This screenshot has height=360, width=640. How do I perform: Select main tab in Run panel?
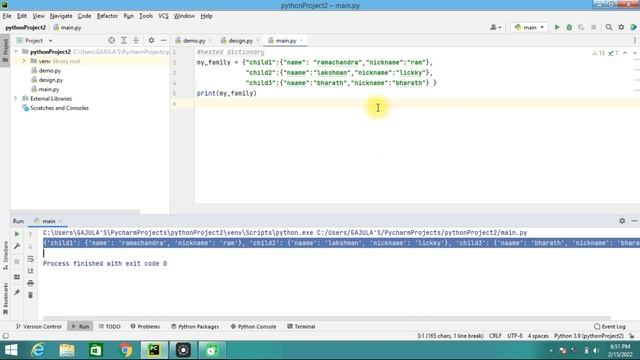(x=49, y=221)
